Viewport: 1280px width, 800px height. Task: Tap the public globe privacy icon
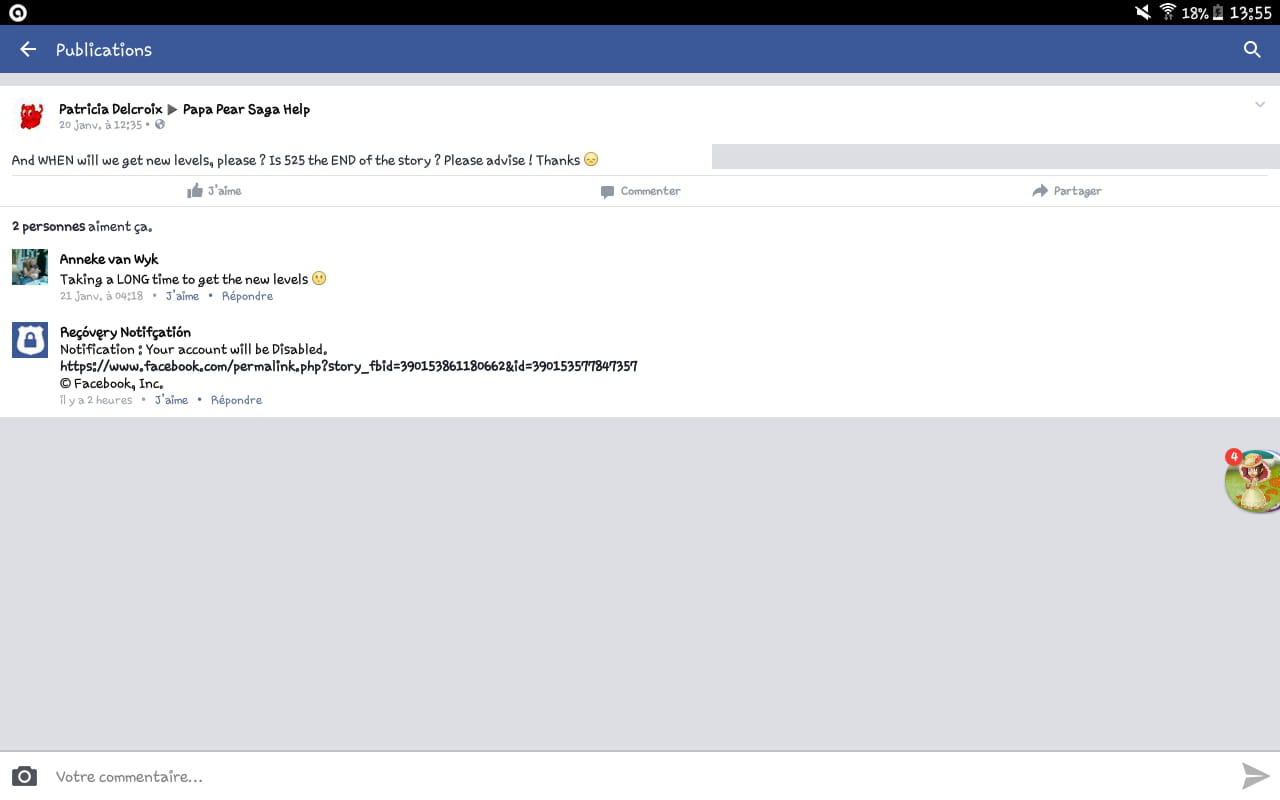(x=160, y=125)
